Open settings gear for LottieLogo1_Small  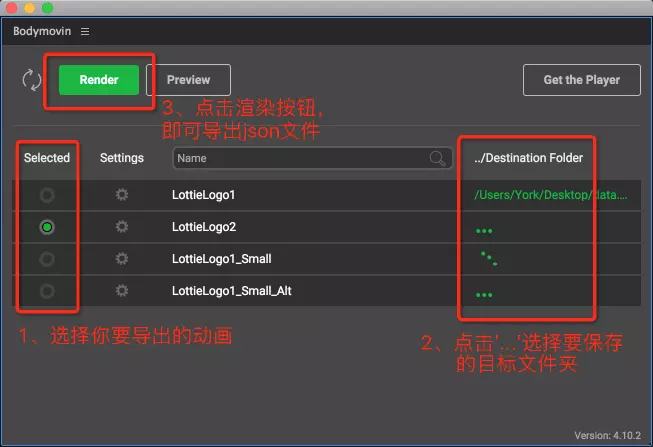pos(122,259)
